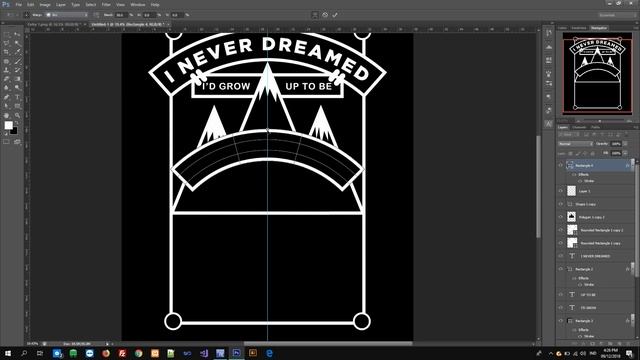Select the Blur tool

point(7,88)
